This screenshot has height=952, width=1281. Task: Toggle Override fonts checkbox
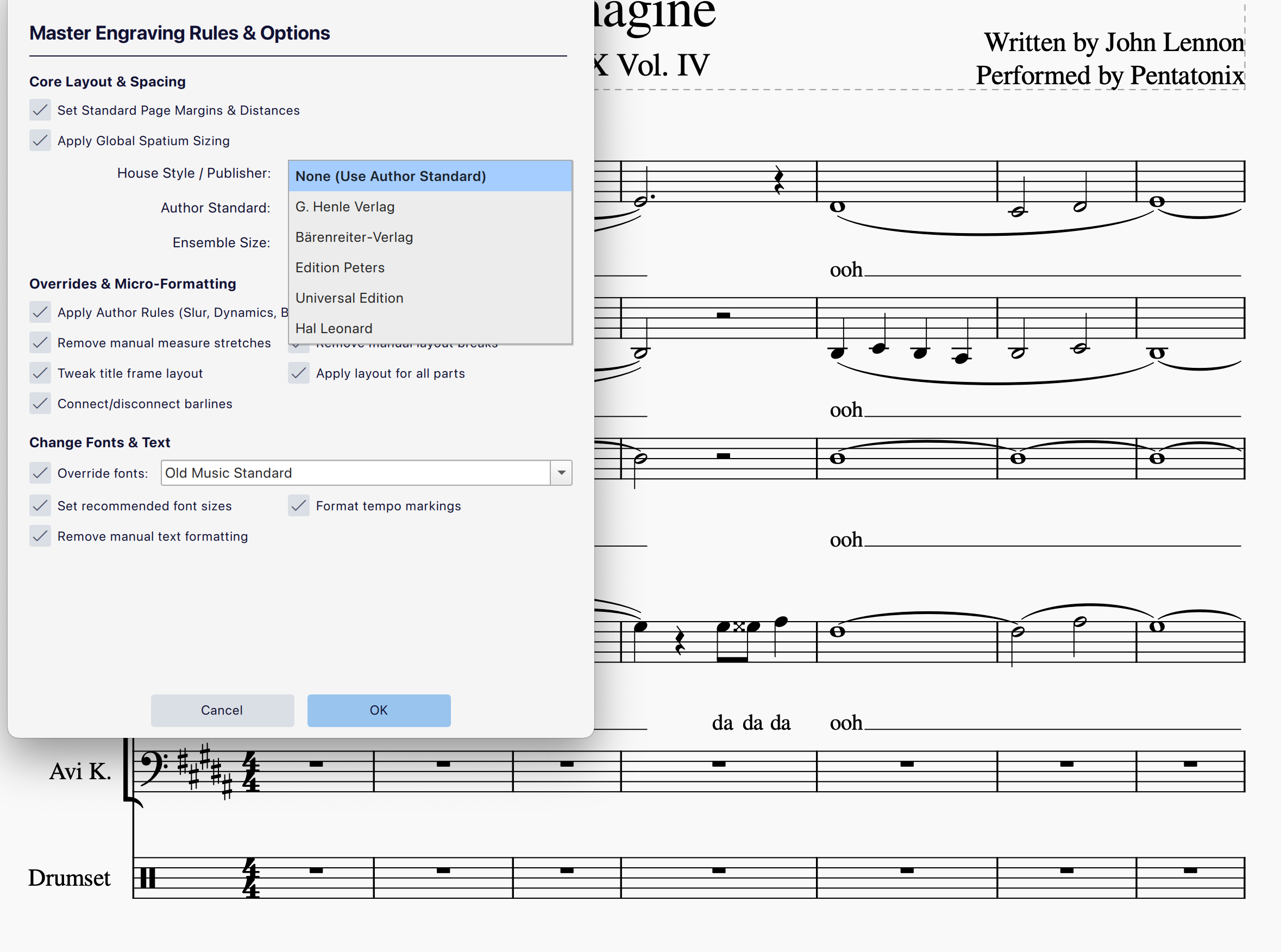[40, 473]
